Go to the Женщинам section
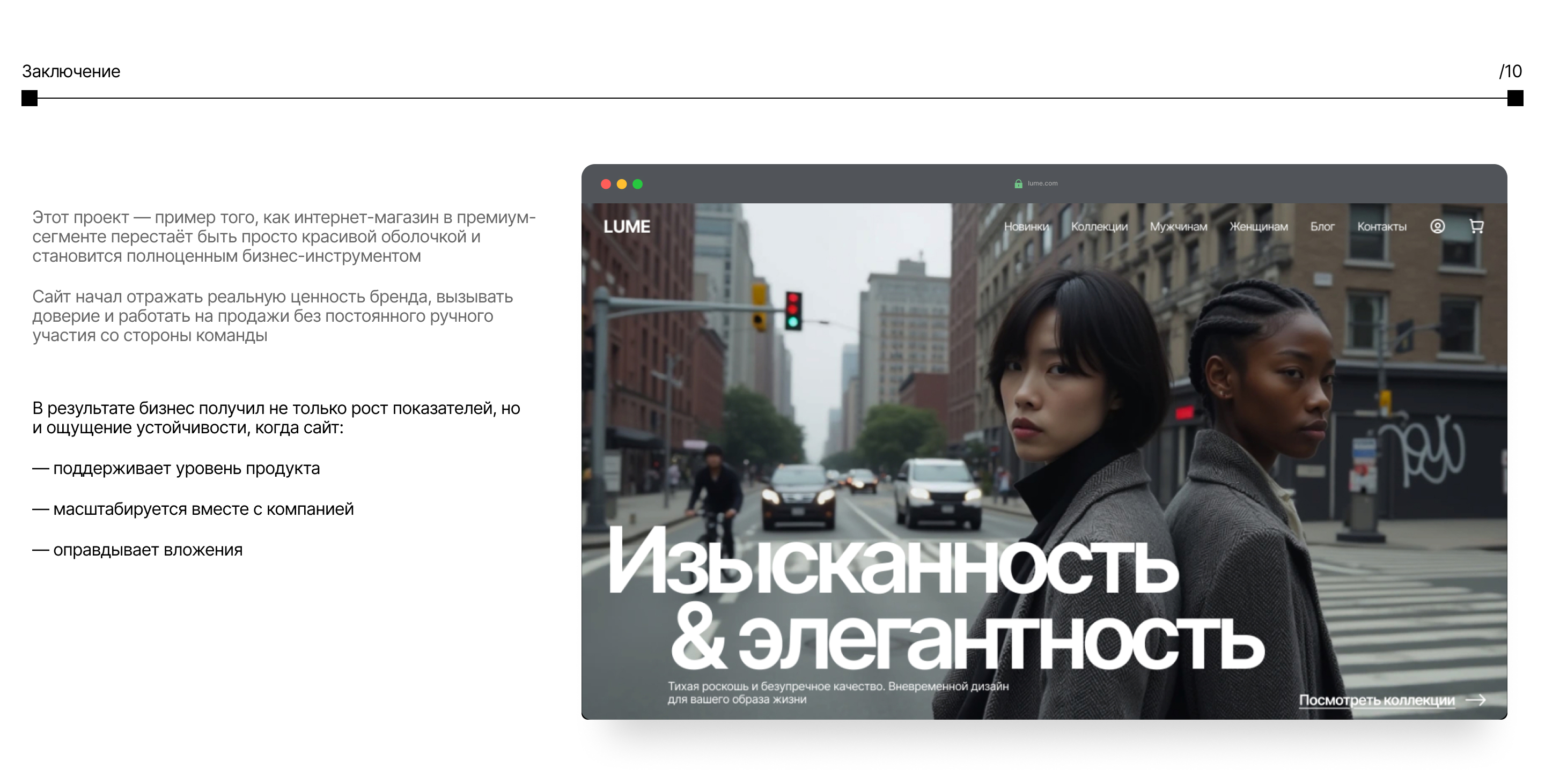The image size is (1545, 784). point(1259,227)
